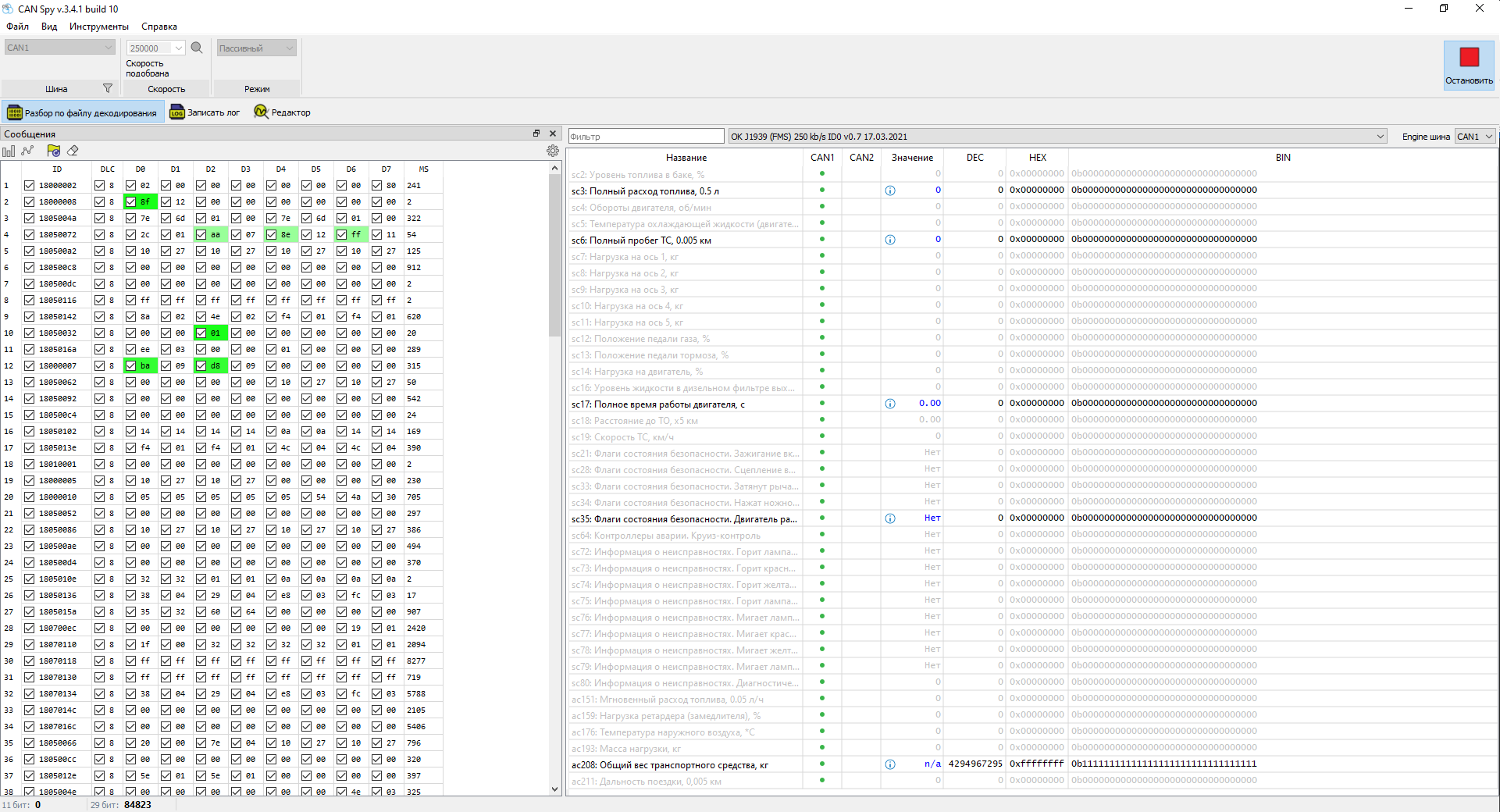Click info icon for sc3 fuel consumption
This screenshot has height=812, width=1500.
point(889,191)
